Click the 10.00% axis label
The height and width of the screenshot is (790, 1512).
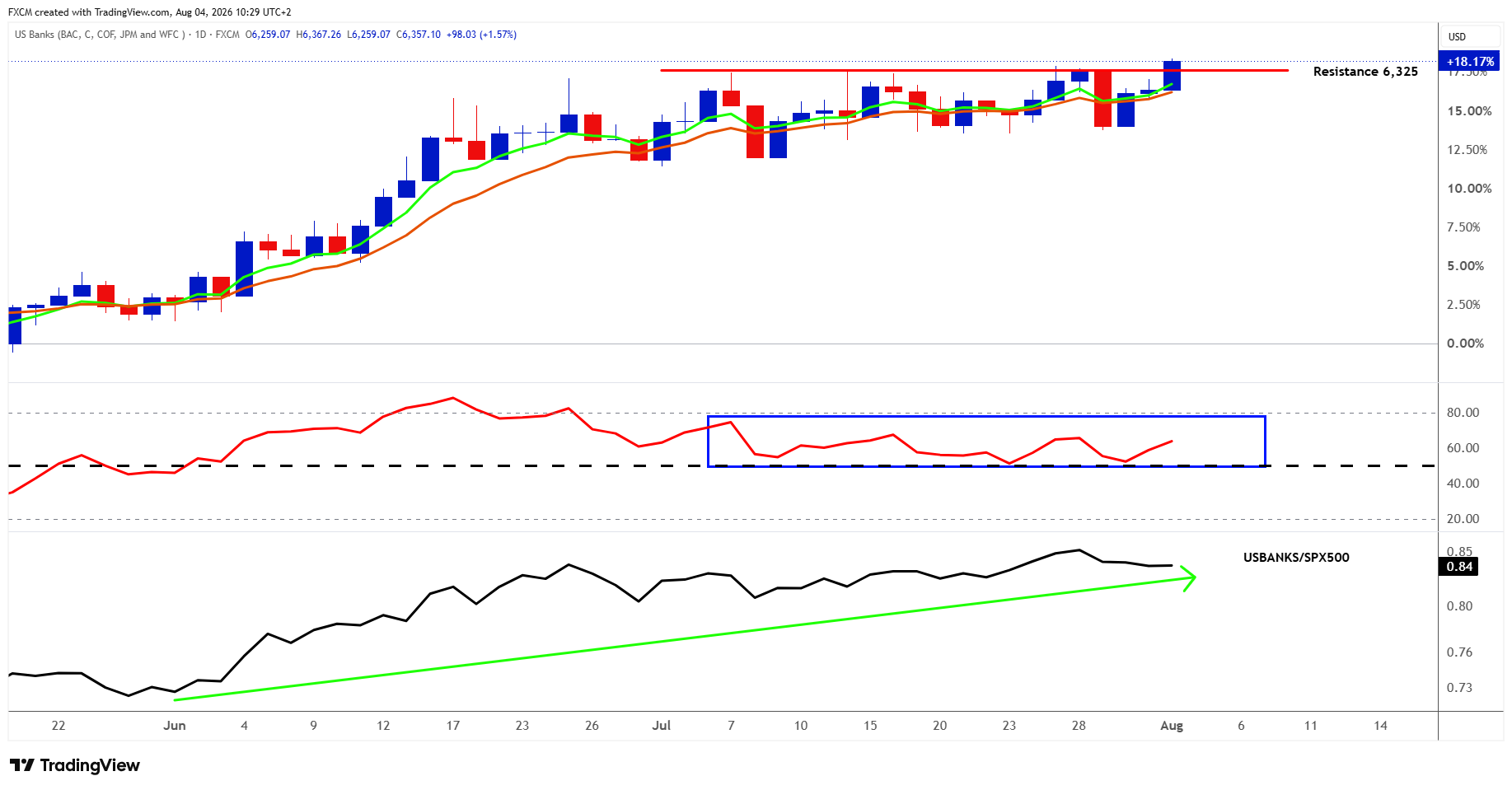point(1469,189)
